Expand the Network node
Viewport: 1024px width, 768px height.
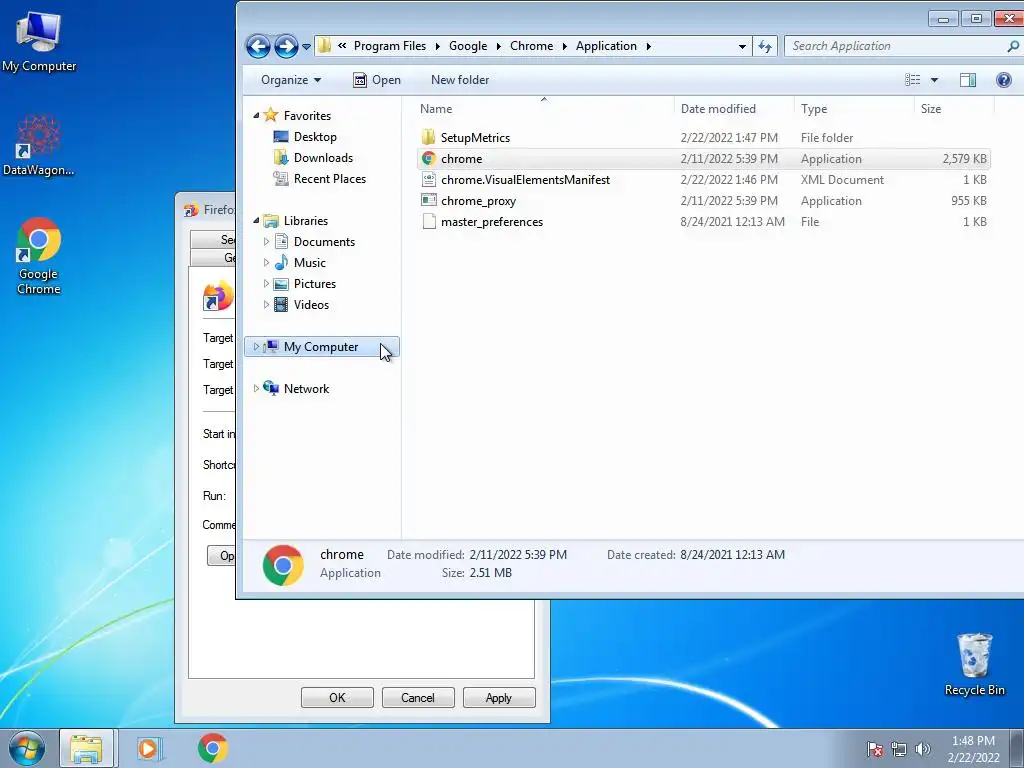[x=256, y=389]
